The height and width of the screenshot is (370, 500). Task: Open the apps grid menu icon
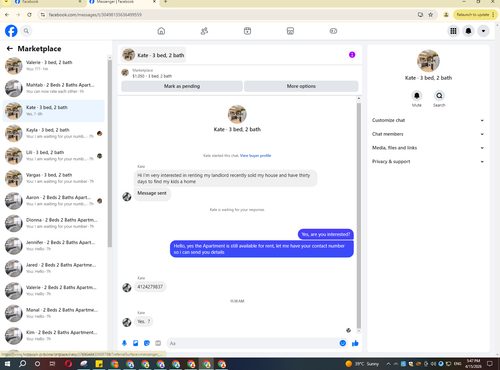453,31
